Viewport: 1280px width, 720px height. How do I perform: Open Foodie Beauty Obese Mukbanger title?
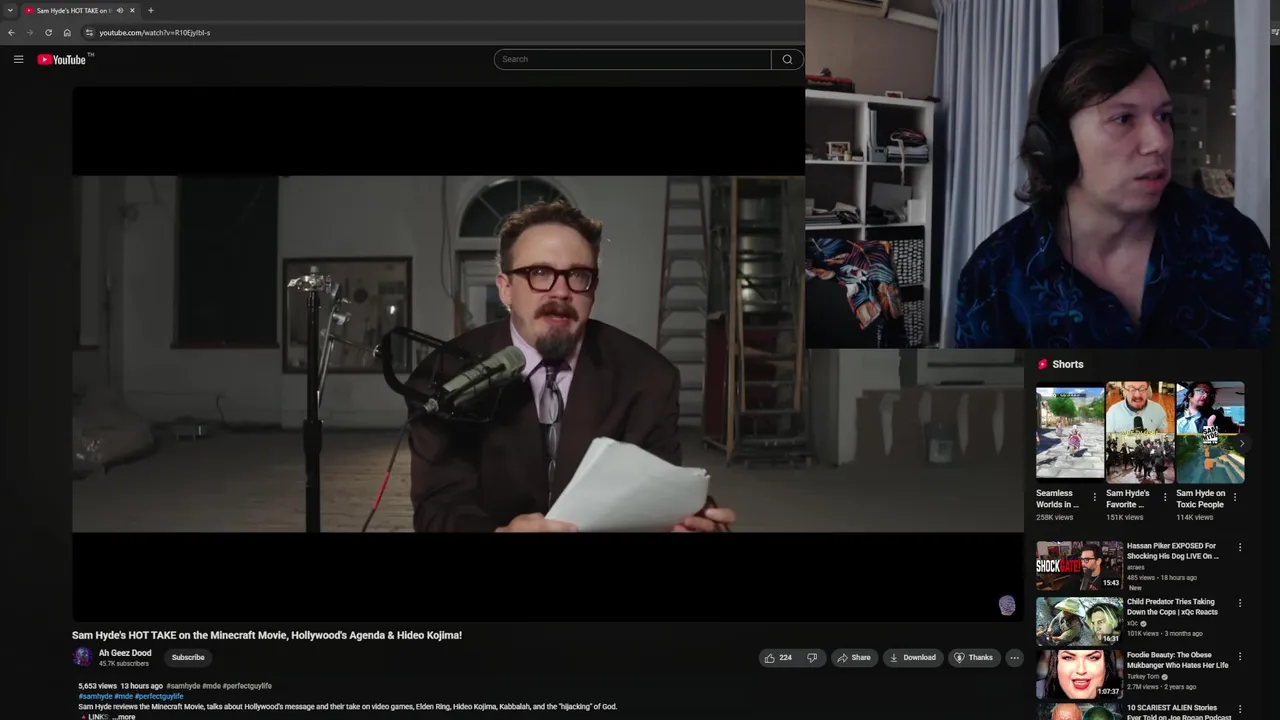(x=1178, y=660)
